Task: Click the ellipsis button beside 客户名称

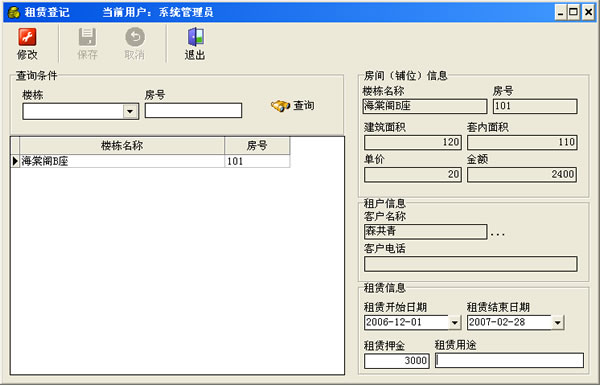Action: pos(497,234)
